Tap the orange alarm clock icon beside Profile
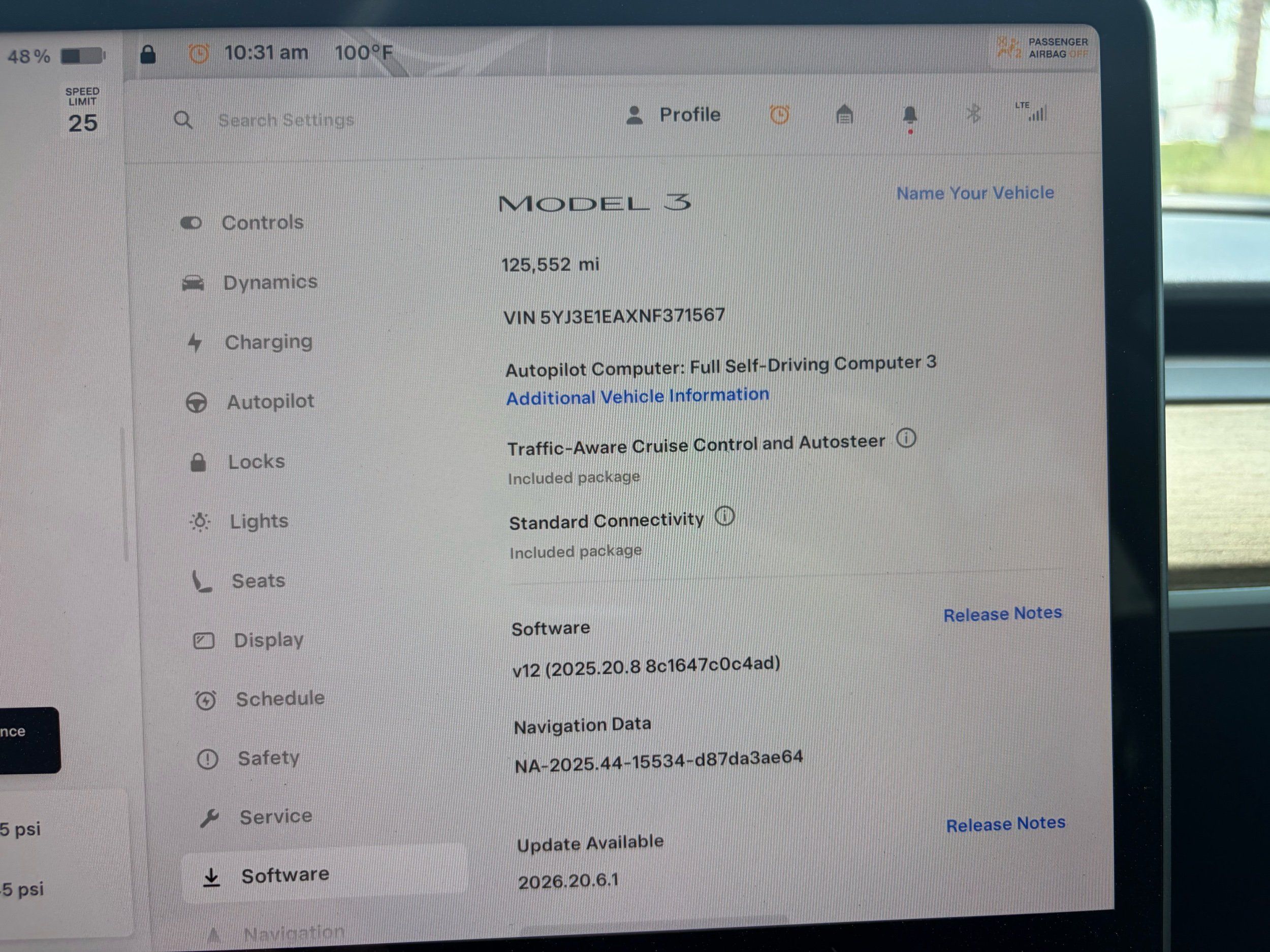 point(779,115)
